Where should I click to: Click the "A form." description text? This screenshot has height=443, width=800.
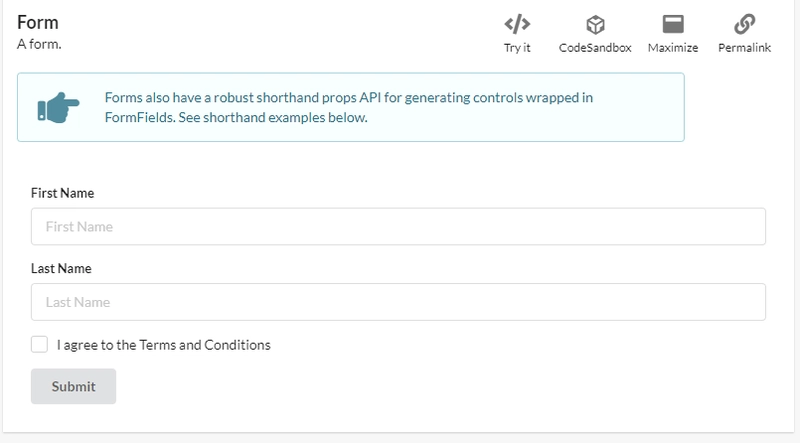tap(39, 44)
